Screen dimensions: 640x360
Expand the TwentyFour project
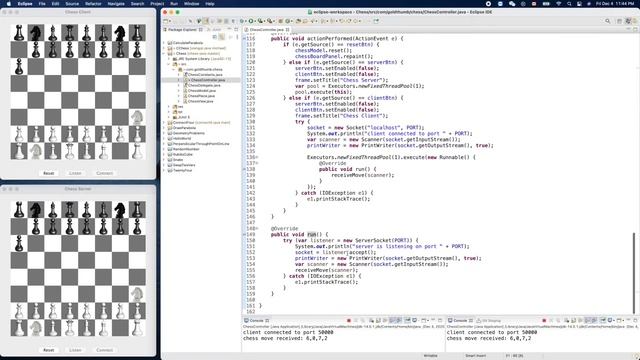click(164, 170)
